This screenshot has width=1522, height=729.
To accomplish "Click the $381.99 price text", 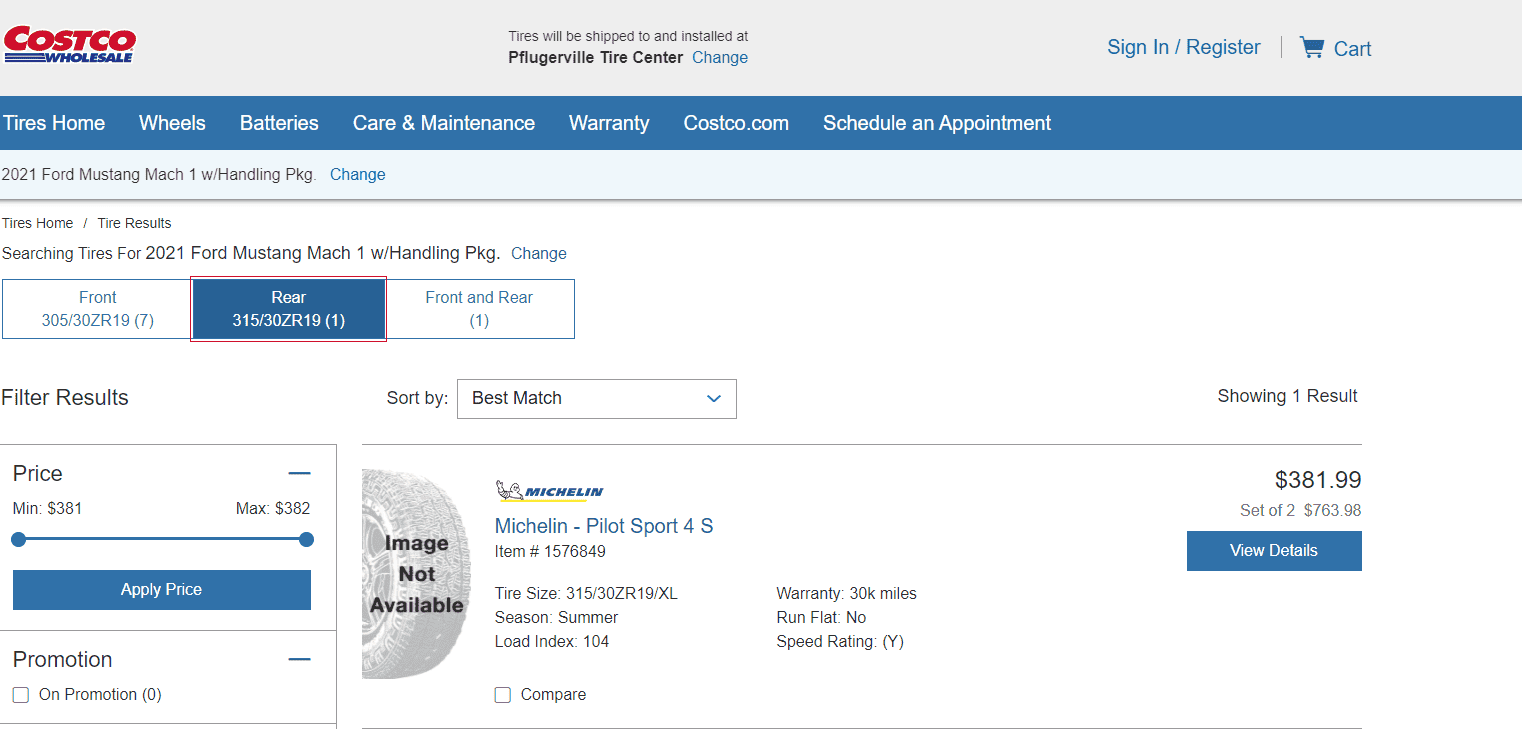I will (x=1318, y=480).
